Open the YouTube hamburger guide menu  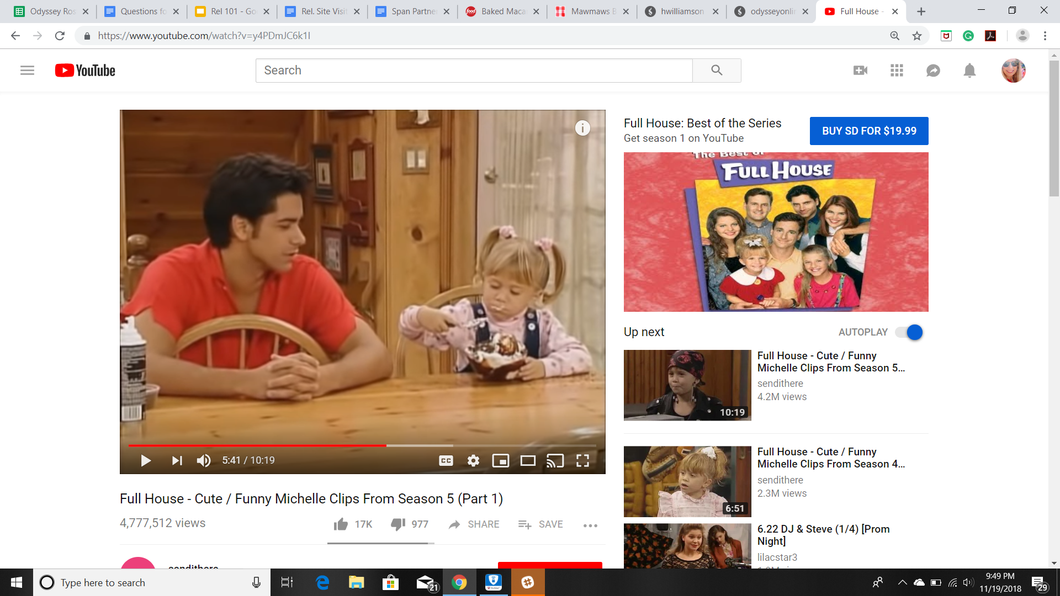click(27, 70)
